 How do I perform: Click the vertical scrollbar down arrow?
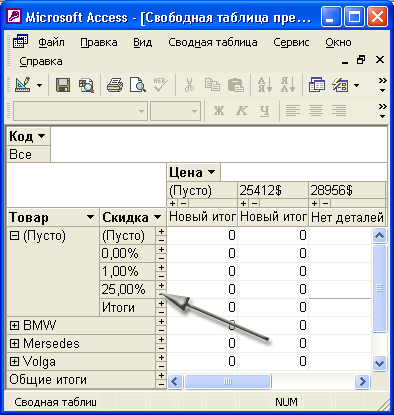pos(379,363)
